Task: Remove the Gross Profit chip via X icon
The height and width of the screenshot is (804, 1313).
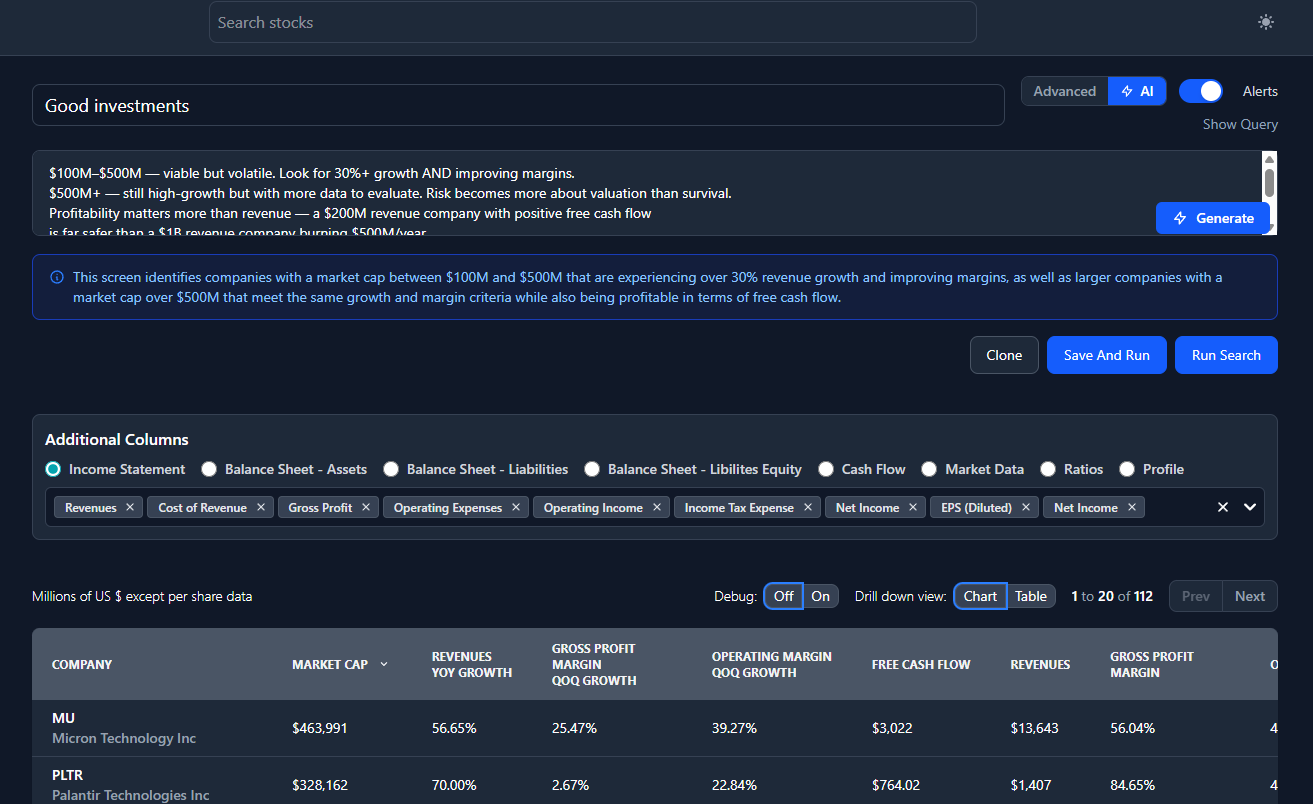Action: [x=366, y=507]
